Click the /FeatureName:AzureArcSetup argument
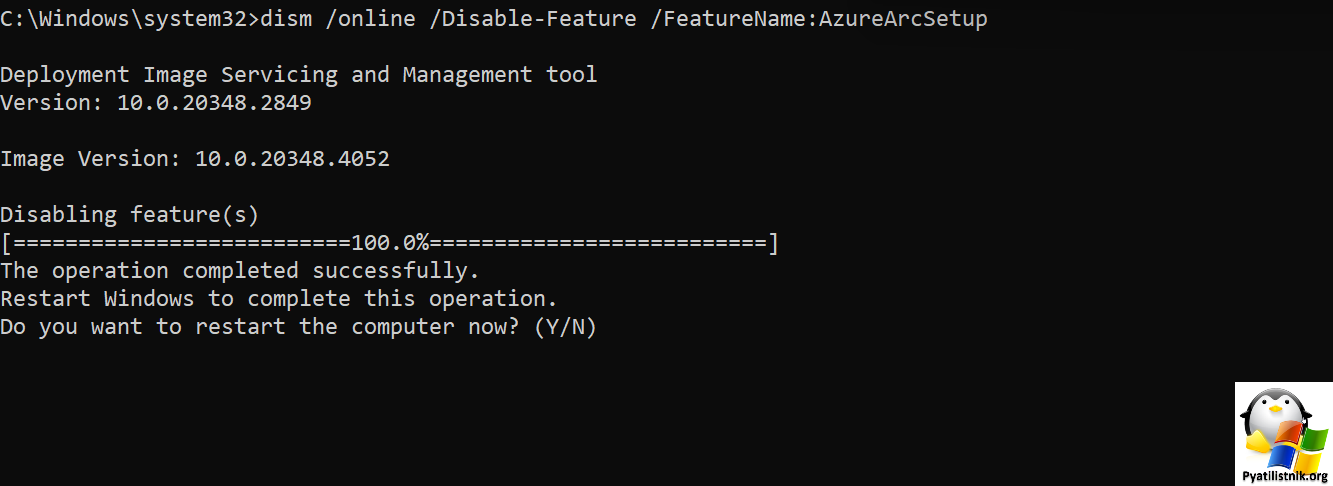Image resolution: width=1333 pixels, height=486 pixels. click(x=819, y=19)
